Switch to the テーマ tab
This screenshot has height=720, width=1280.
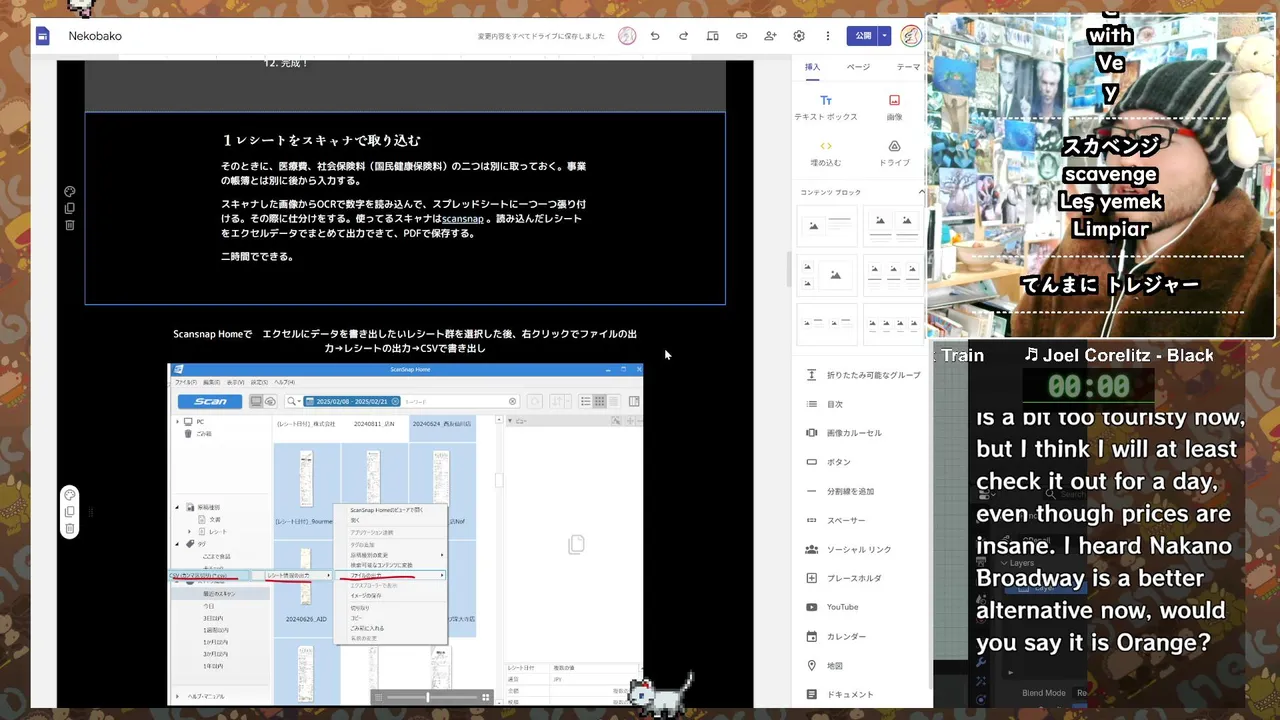[908, 67]
